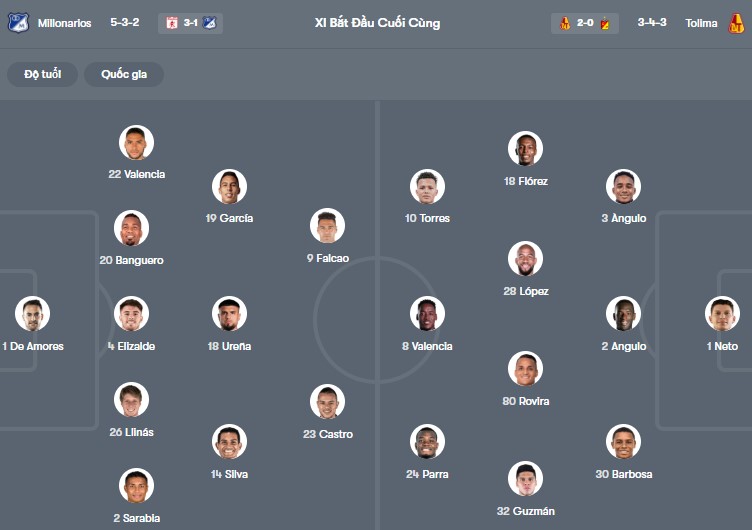The width and height of the screenshot is (752, 530).
Task: Open Sarabia's player avatar
Action: tap(136, 486)
